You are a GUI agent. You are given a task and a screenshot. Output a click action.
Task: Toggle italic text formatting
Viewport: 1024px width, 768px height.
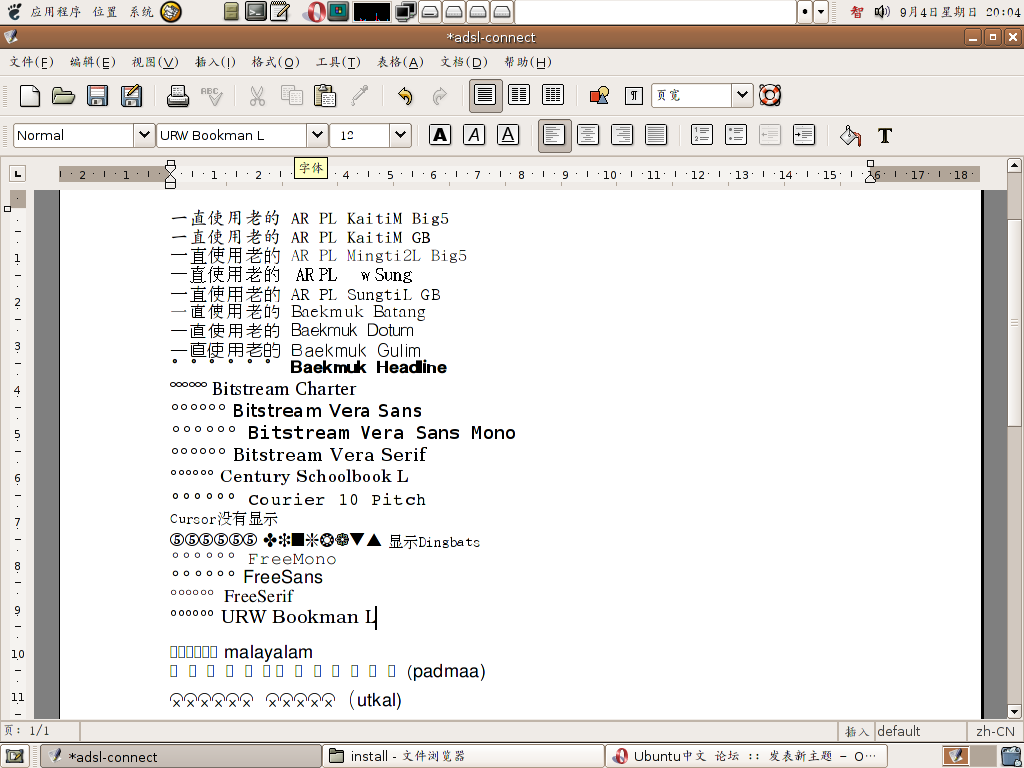474,135
